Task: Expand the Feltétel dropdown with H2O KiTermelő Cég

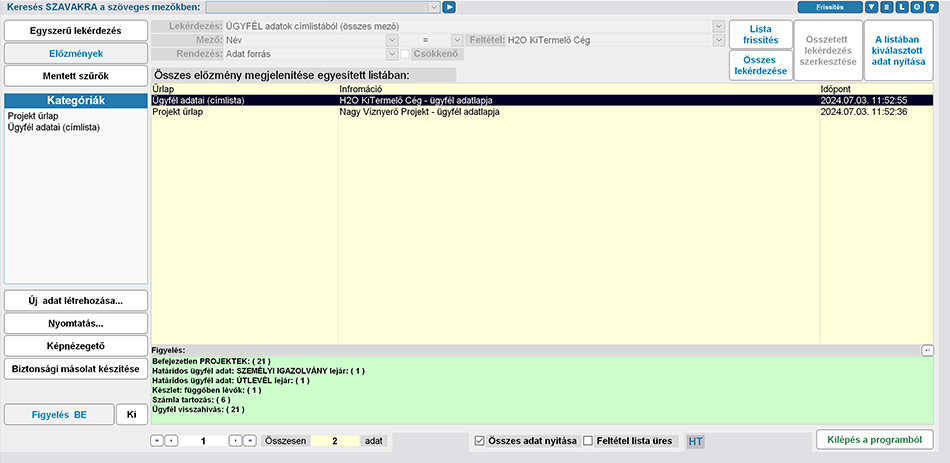Action: pos(718,39)
